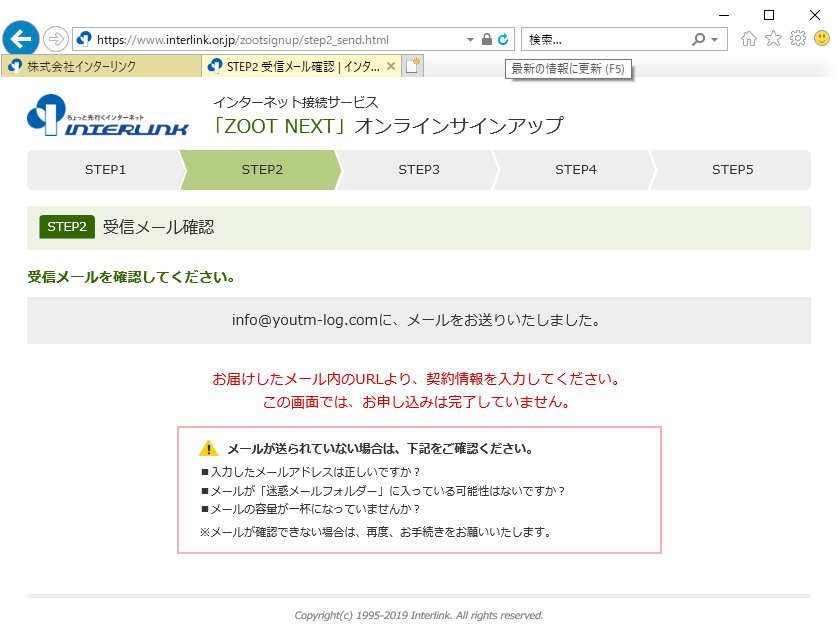Image resolution: width=839 pixels, height=627 pixels.
Task: Click the green STEP2 badge in heading
Action: point(67,227)
